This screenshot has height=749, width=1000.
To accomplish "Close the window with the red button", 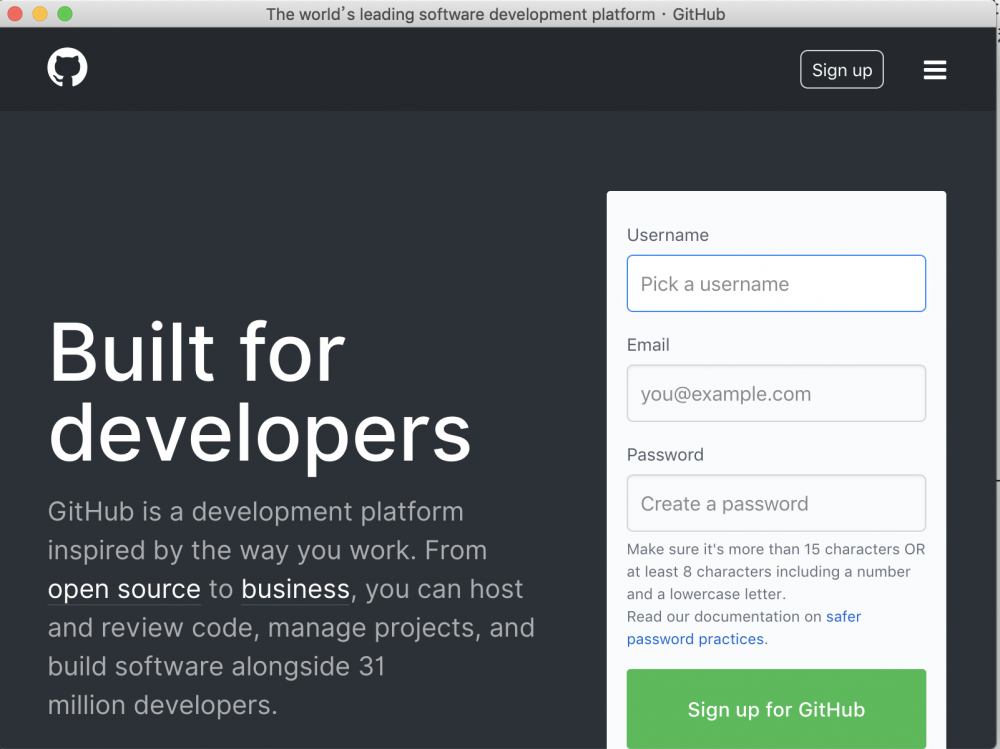I will (15, 13).
